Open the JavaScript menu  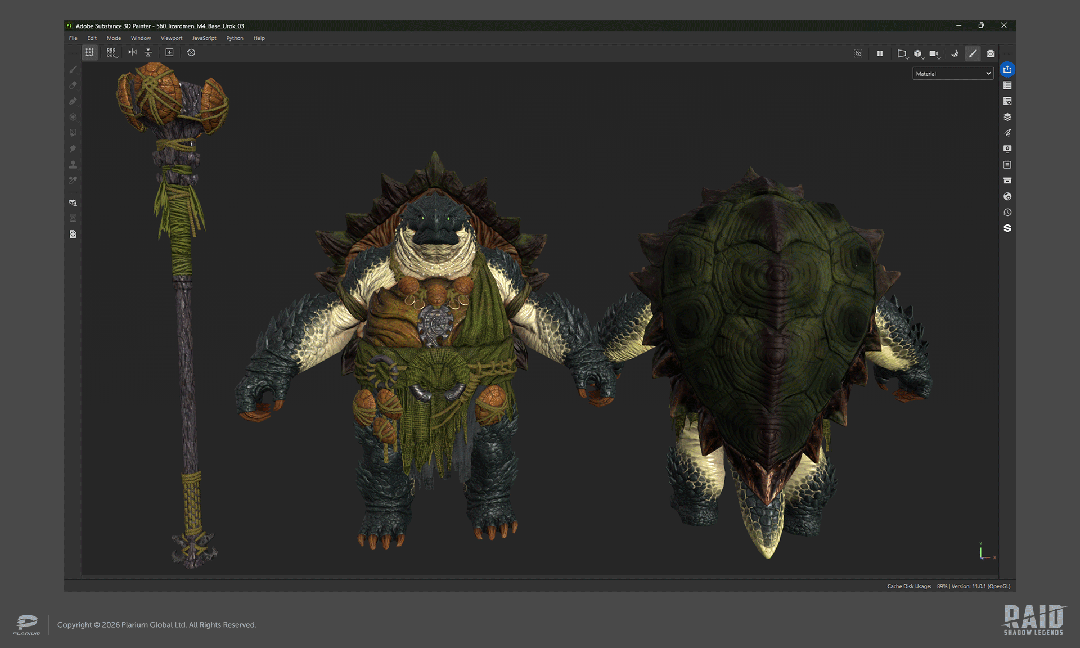point(204,38)
